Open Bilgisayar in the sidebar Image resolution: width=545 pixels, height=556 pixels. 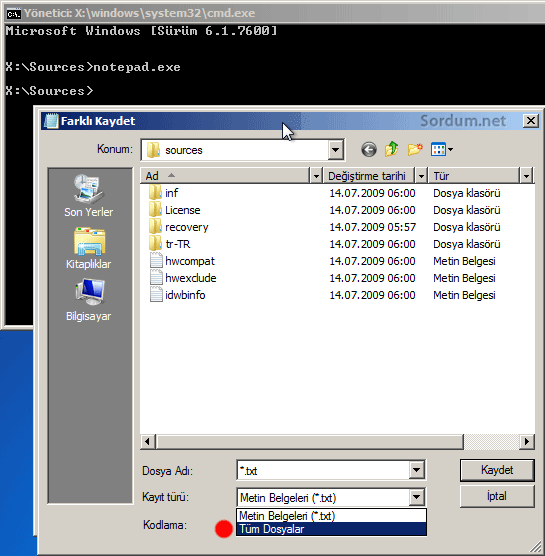tap(89, 300)
